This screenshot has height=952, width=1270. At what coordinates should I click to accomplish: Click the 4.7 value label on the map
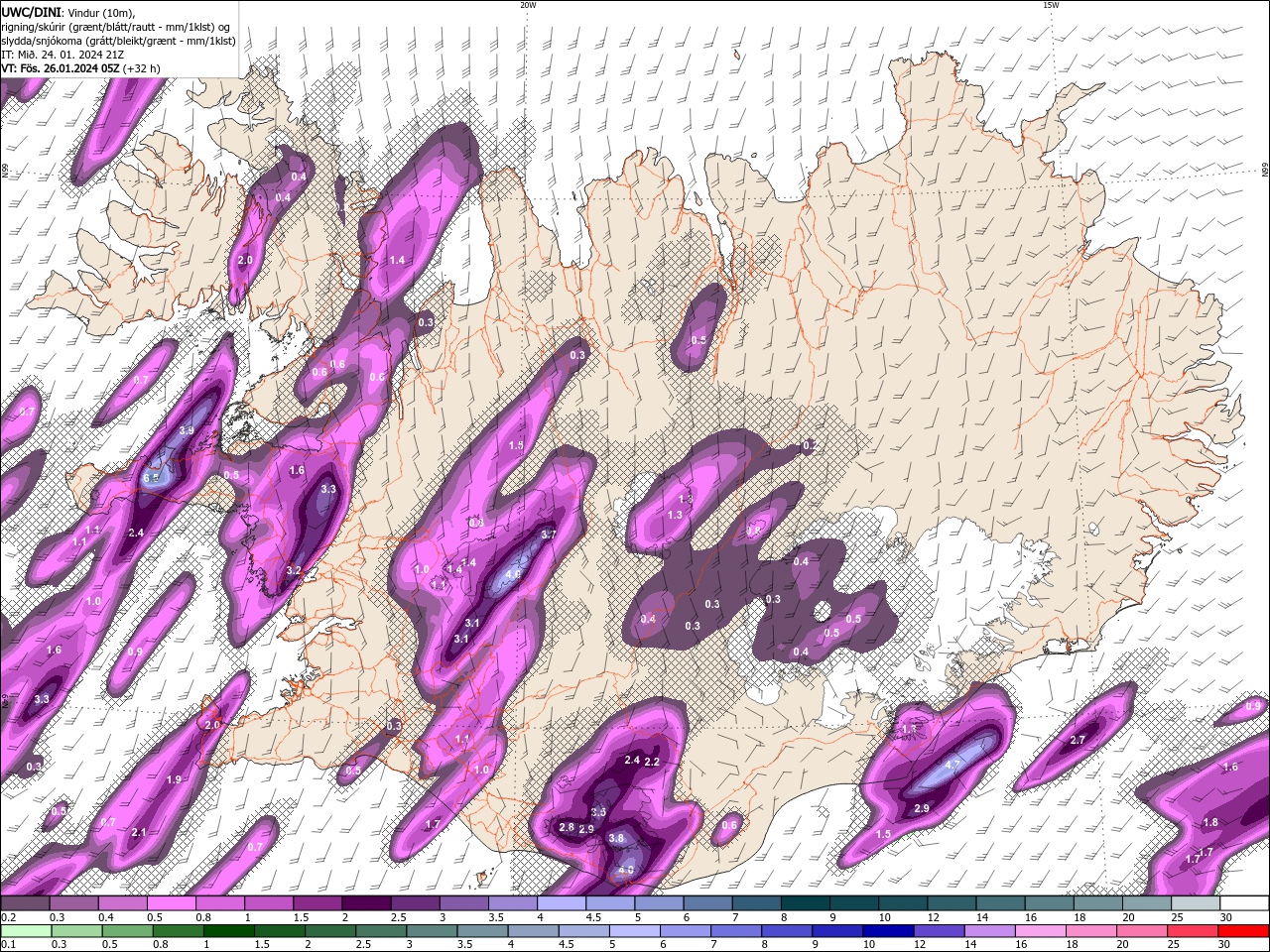coord(952,765)
